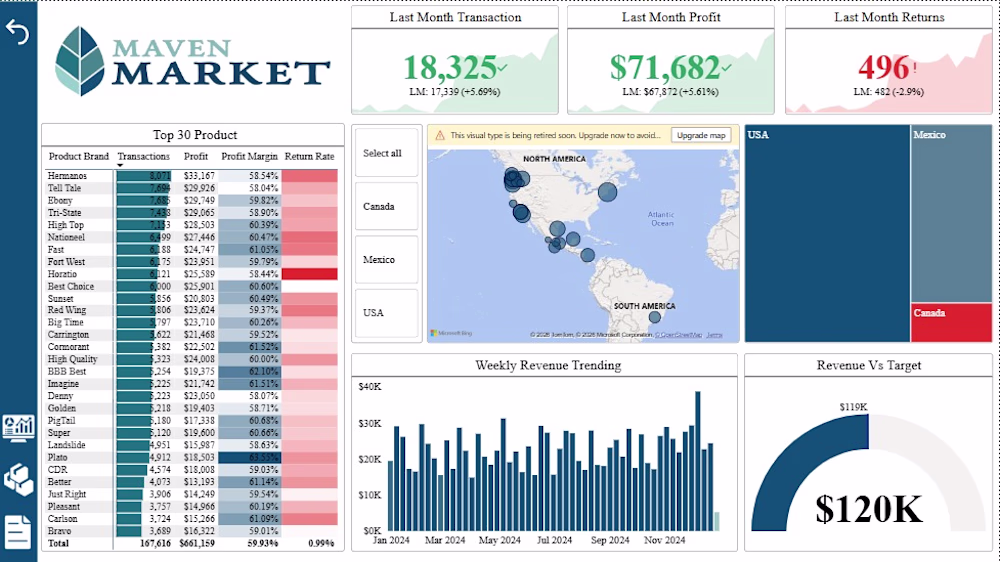
Task: Select the Canada red block in treemap
Action: tap(952, 323)
